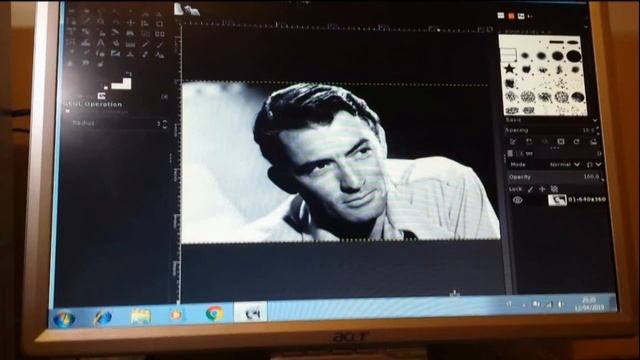Select the Text tool letter A icon
Viewport: 640px width, 360px height.
(100, 42)
